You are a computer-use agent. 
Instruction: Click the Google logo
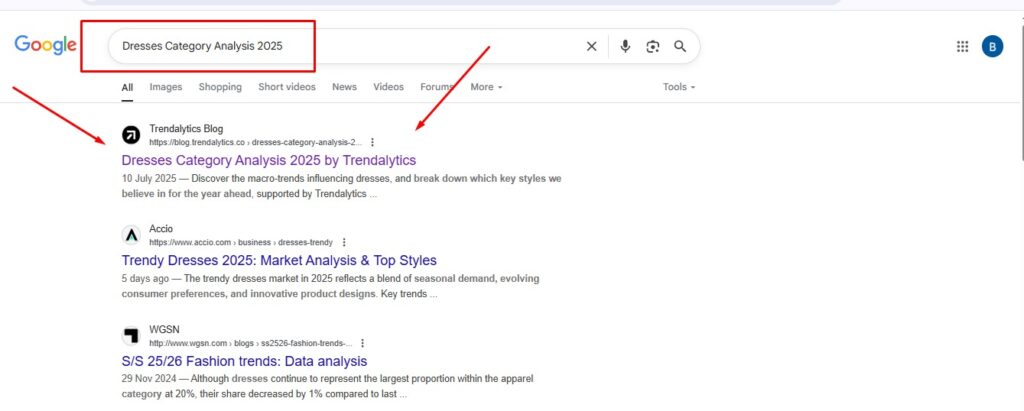(x=45, y=45)
